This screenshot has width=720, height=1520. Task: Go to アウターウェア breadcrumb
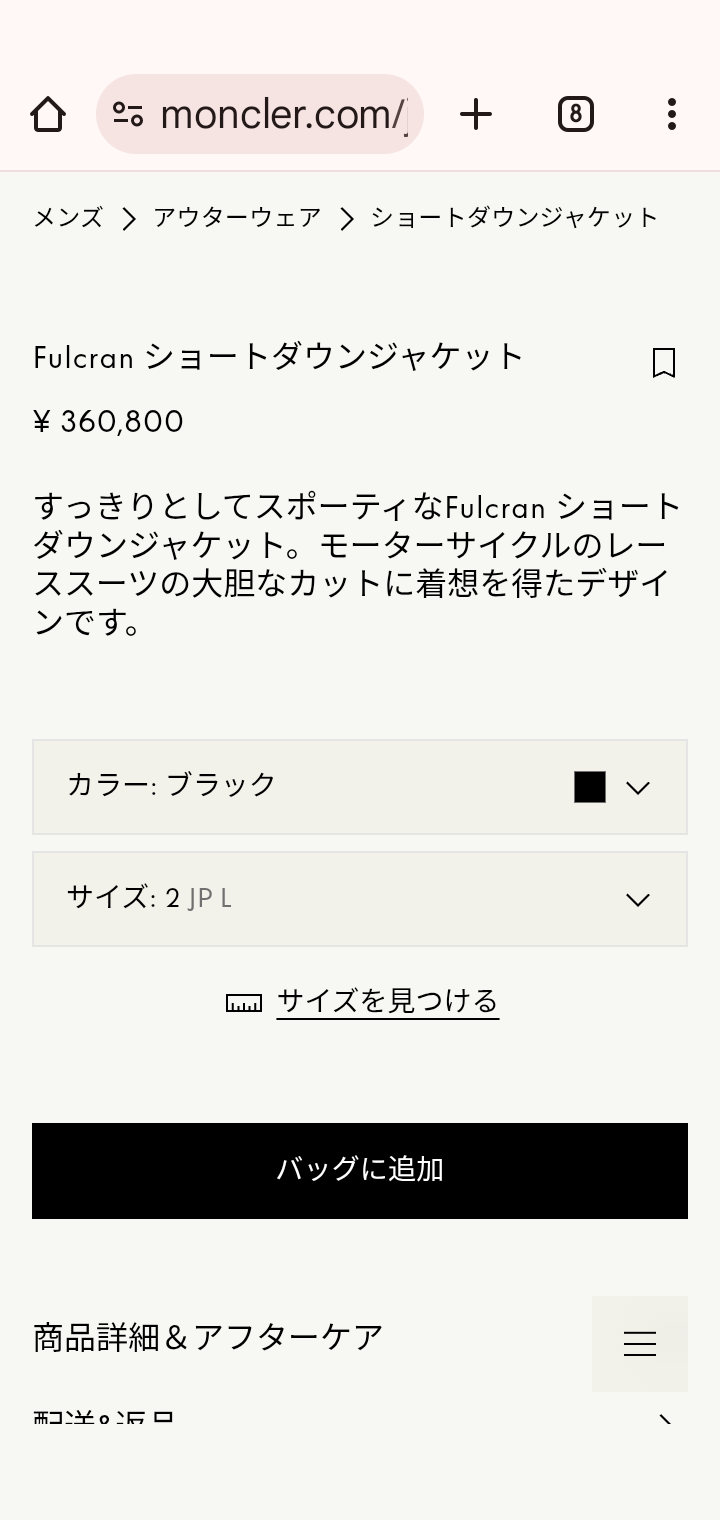[x=237, y=218]
